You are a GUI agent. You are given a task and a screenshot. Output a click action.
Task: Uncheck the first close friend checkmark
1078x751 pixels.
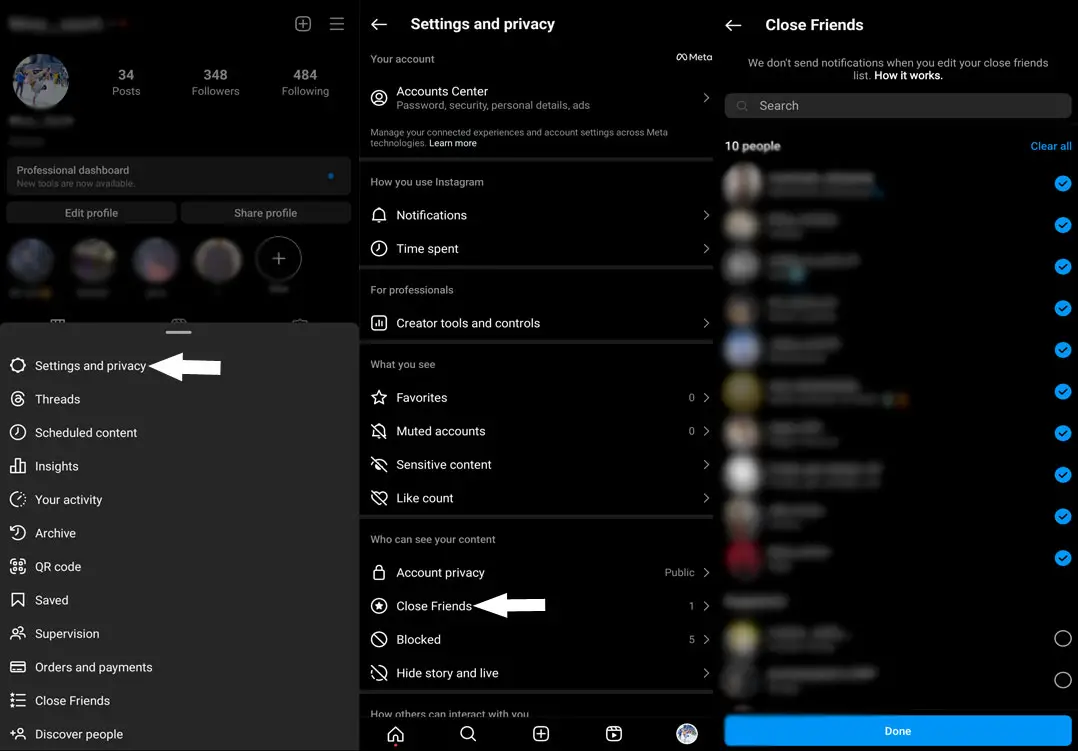point(1063,184)
